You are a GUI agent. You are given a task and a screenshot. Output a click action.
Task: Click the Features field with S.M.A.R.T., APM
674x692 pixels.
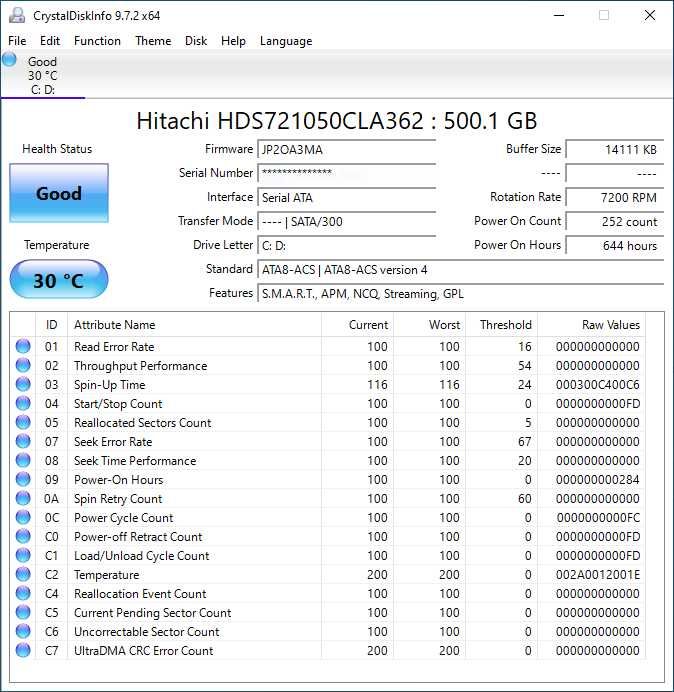point(461,293)
